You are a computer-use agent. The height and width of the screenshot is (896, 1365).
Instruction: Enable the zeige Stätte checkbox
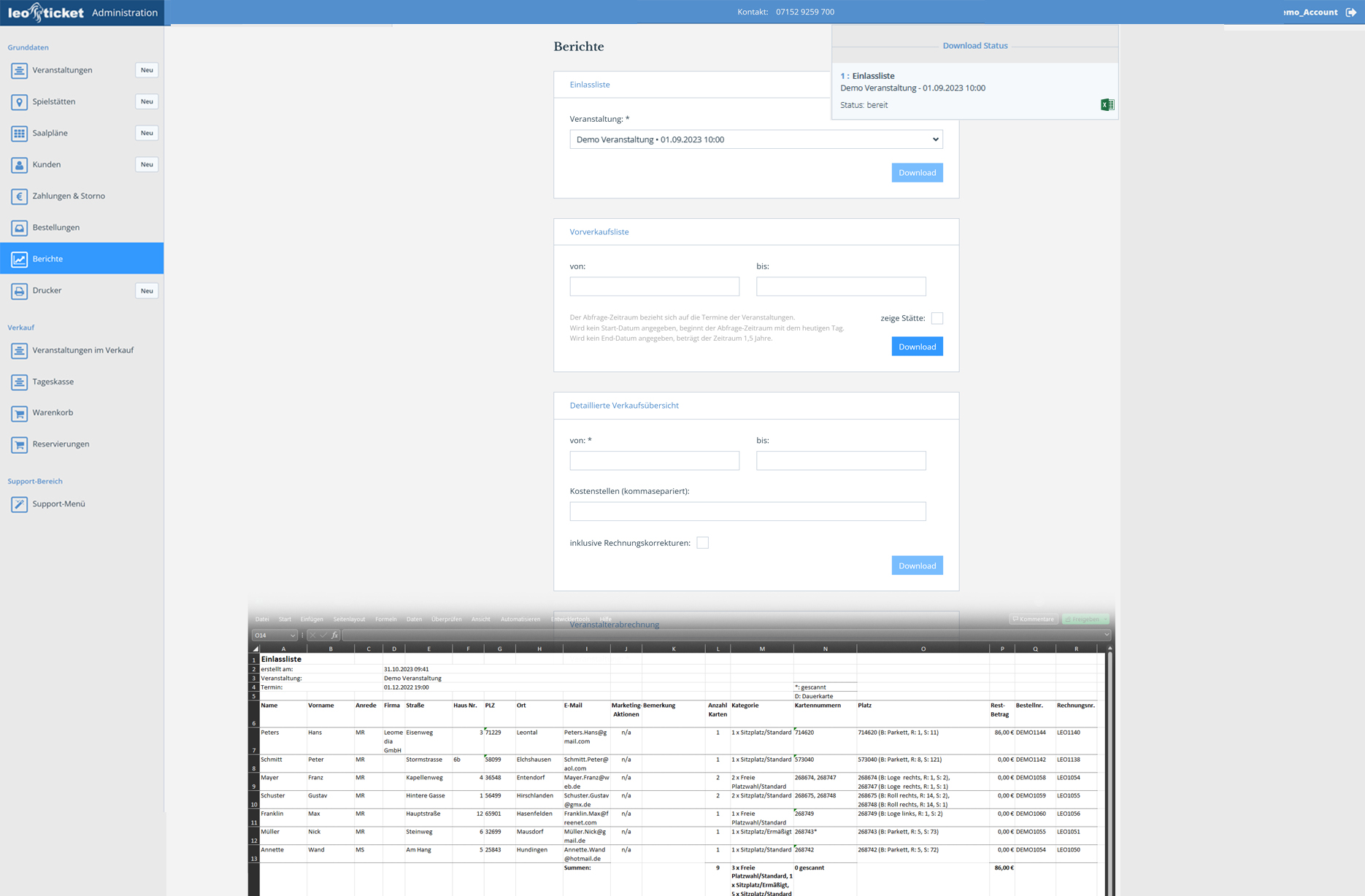point(937,318)
